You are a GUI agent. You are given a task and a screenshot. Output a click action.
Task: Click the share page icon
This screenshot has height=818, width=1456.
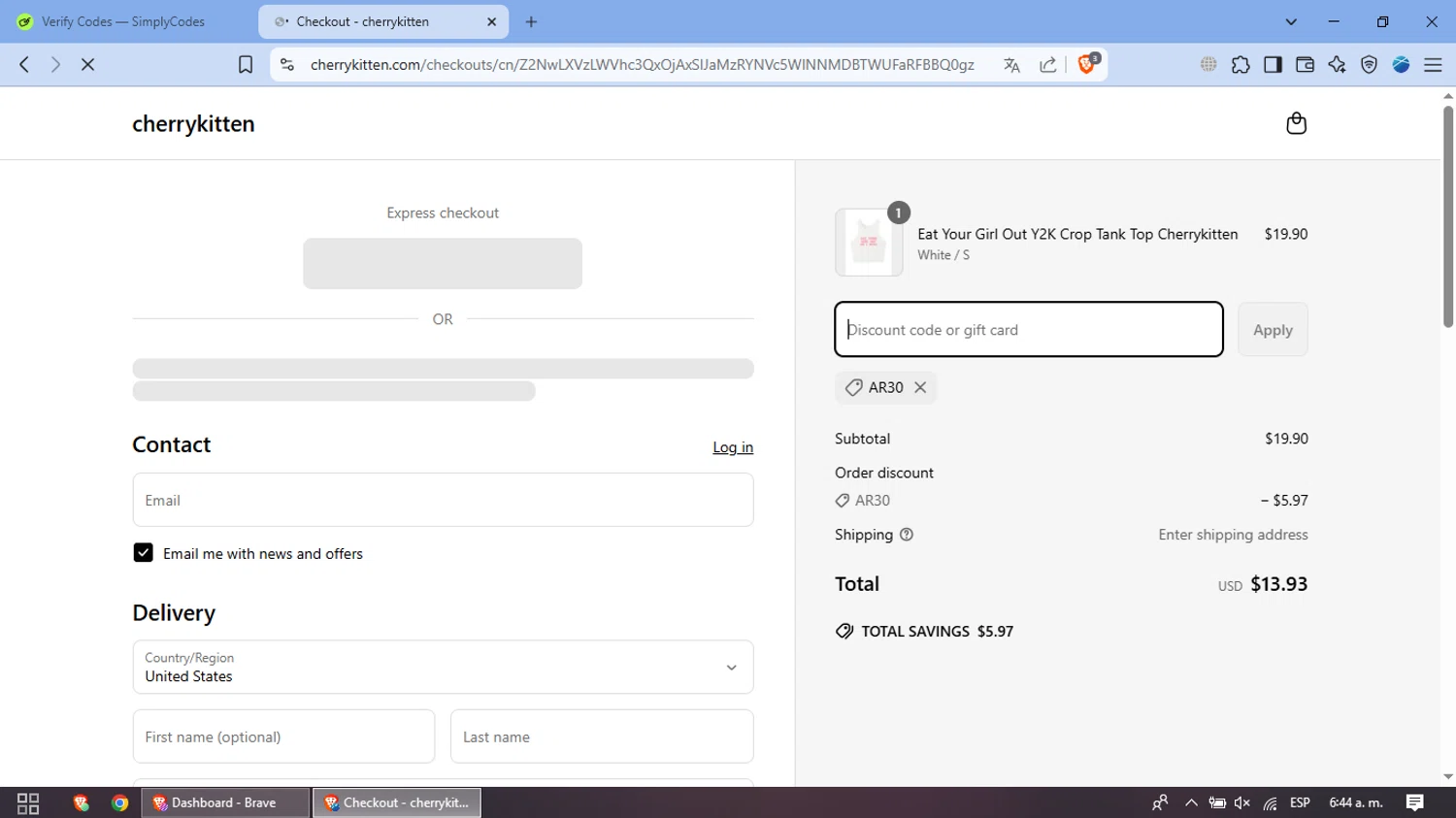pyautogui.click(x=1047, y=65)
